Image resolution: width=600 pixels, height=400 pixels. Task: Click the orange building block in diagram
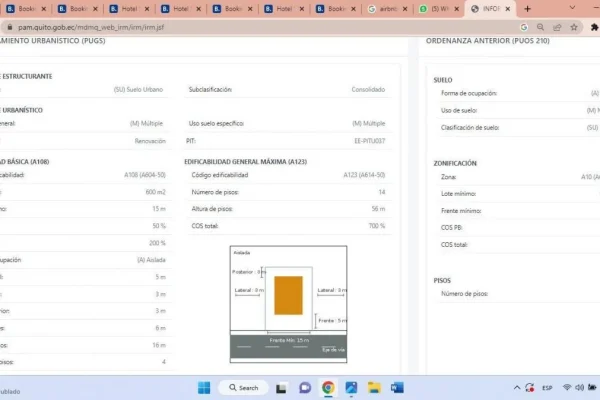tap(288, 295)
